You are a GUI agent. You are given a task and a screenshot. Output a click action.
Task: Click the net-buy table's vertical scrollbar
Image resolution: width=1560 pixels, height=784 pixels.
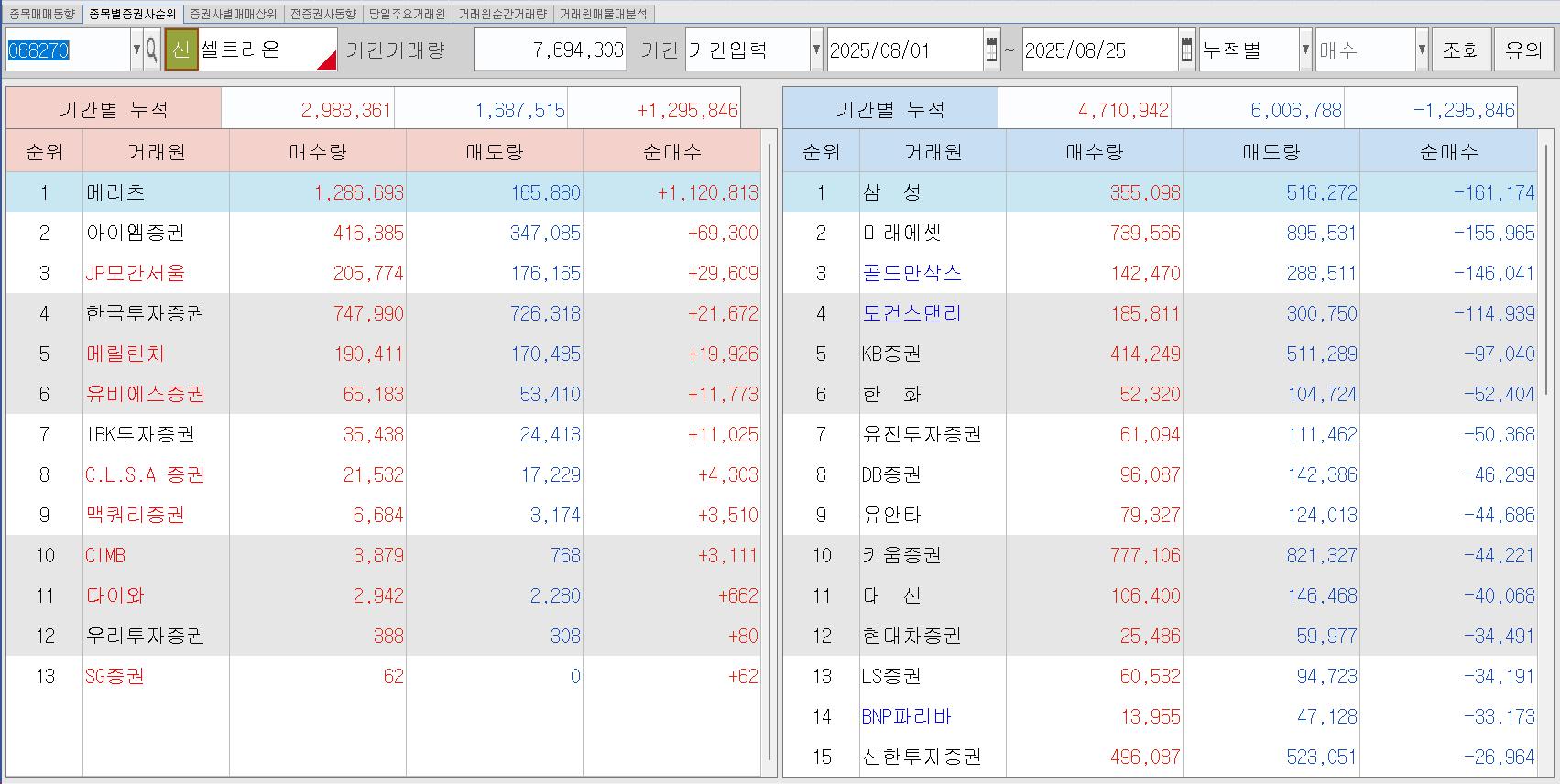coord(769,452)
